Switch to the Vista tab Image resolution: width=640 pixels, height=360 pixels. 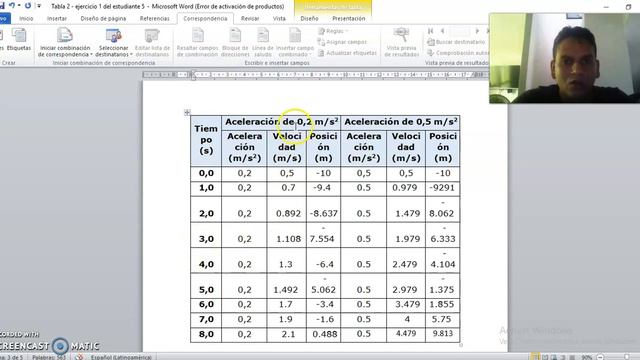click(x=279, y=18)
